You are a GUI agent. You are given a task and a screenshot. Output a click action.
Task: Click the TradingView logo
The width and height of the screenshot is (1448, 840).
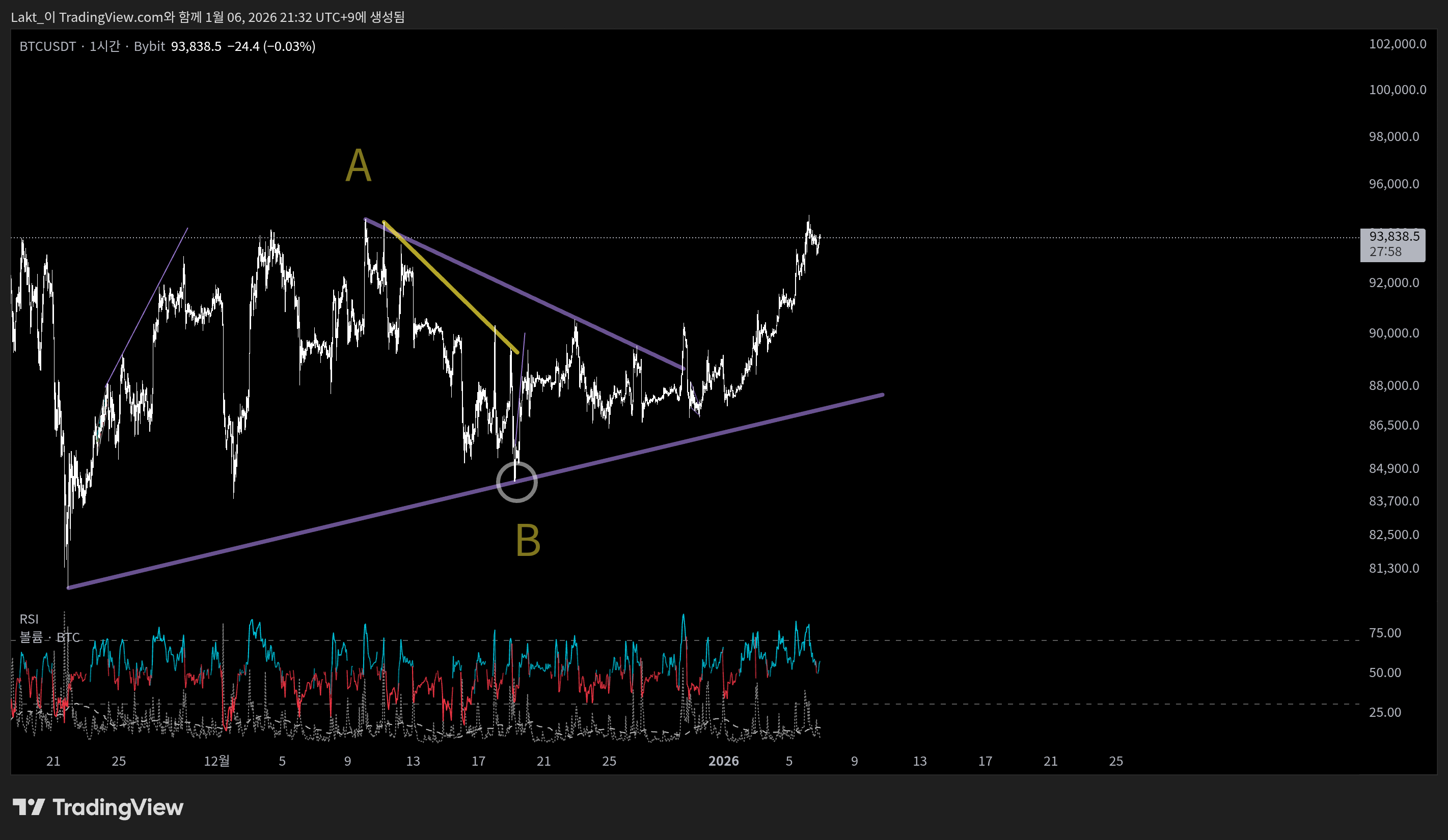(x=98, y=807)
